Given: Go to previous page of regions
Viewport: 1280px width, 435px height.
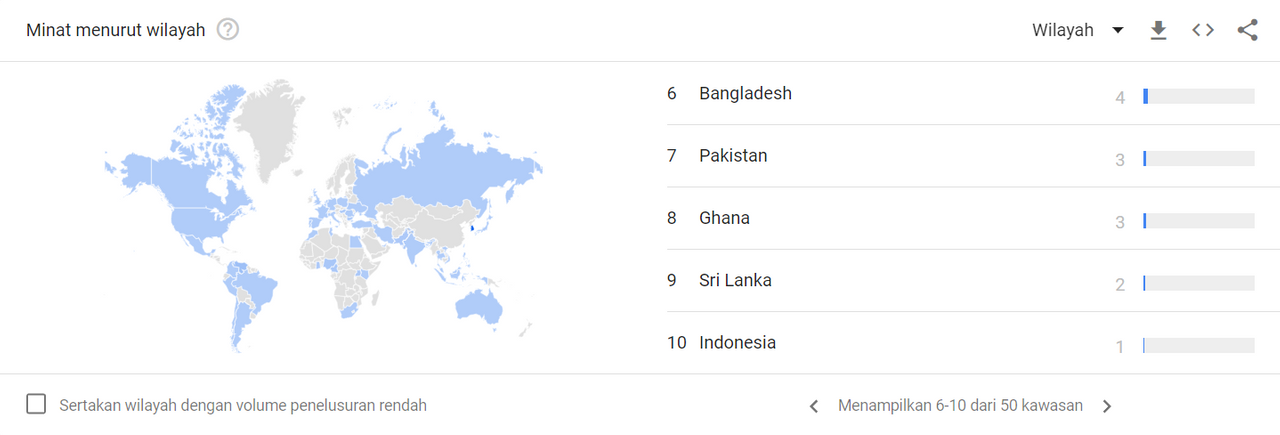Looking at the screenshot, I should [813, 406].
